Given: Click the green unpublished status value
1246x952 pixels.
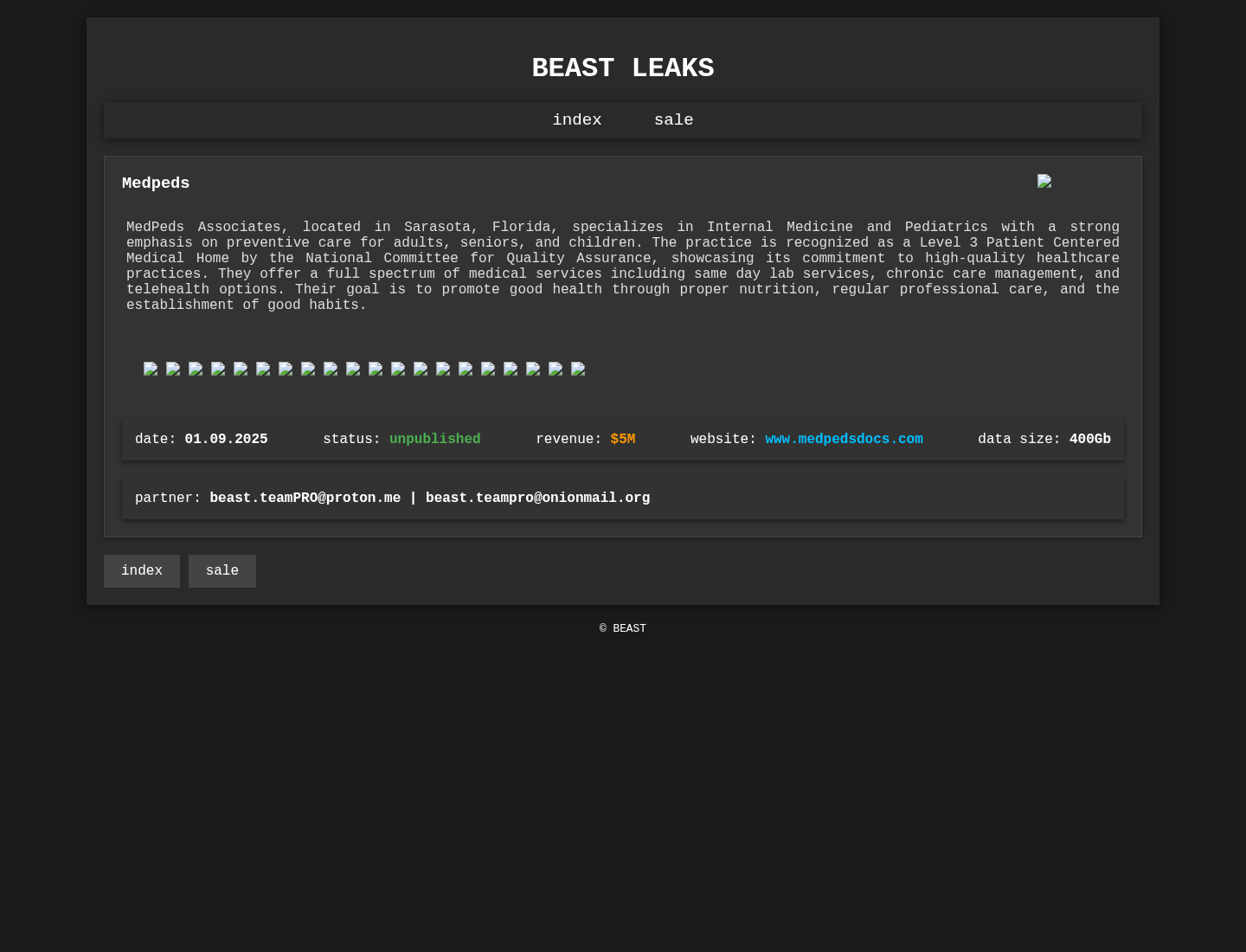Looking at the screenshot, I should pyautogui.click(x=434, y=440).
